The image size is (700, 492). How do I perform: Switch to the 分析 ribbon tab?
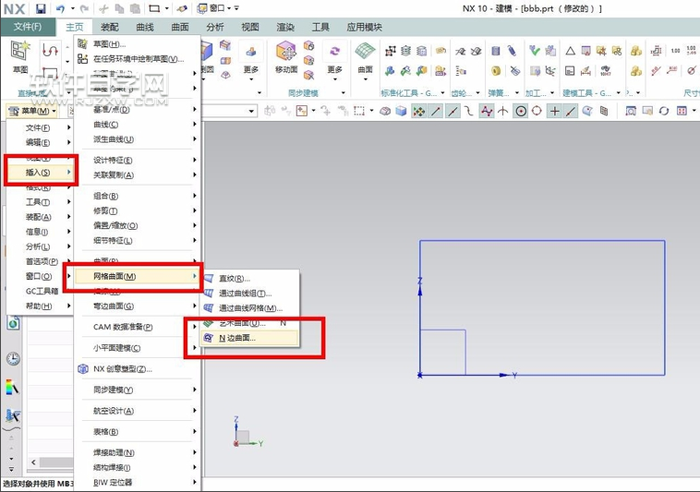(x=215, y=27)
